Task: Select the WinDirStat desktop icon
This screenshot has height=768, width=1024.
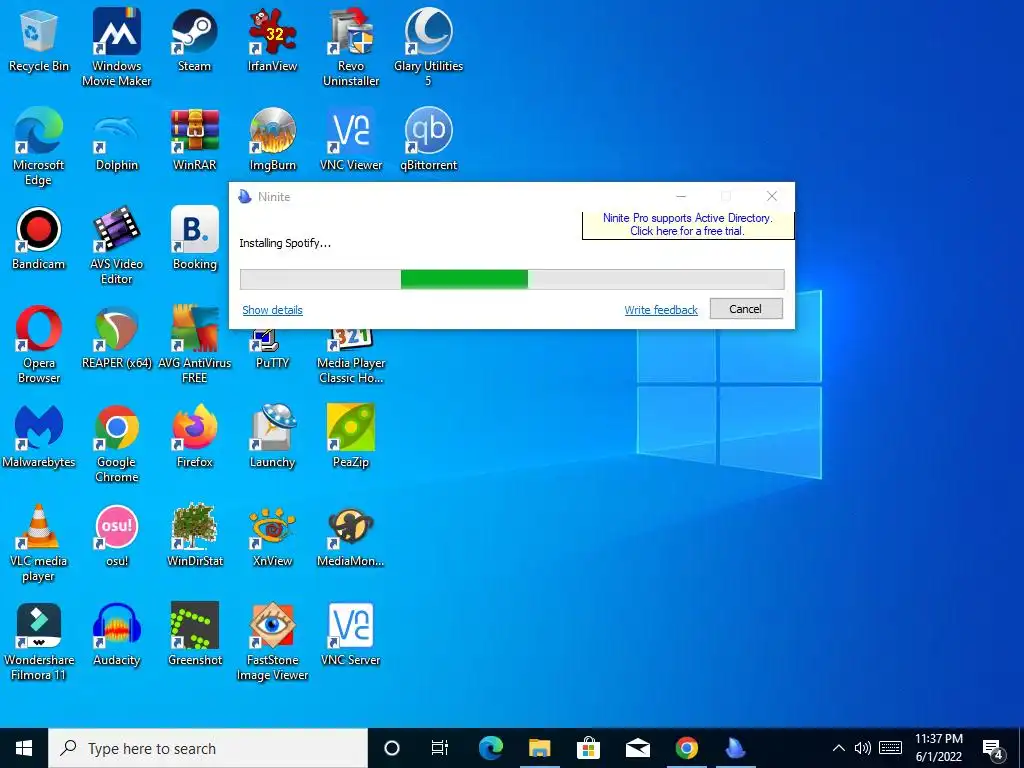Action: (x=195, y=536)
